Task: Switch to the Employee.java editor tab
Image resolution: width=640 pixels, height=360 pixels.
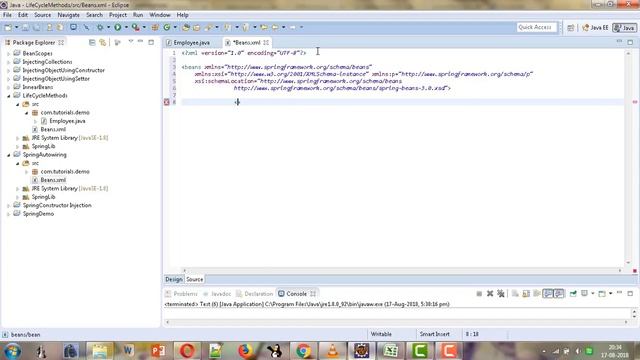Action: [x=188, y=42]
